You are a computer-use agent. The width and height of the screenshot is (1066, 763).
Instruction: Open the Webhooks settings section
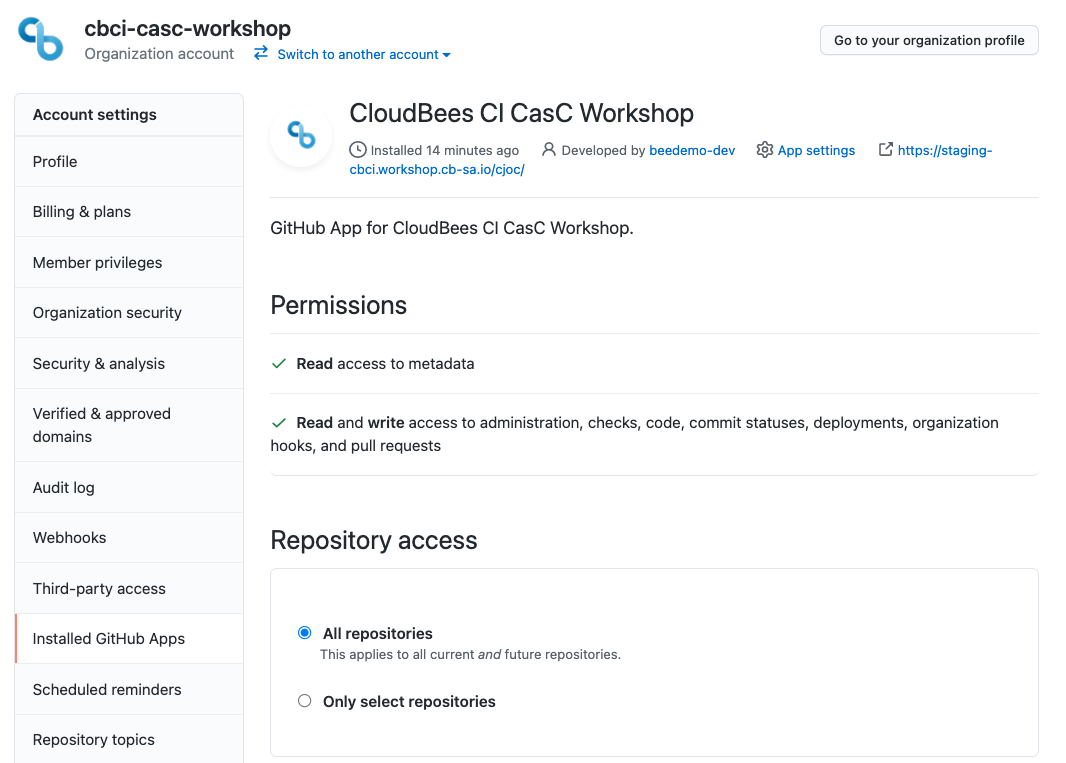[69, 537]
